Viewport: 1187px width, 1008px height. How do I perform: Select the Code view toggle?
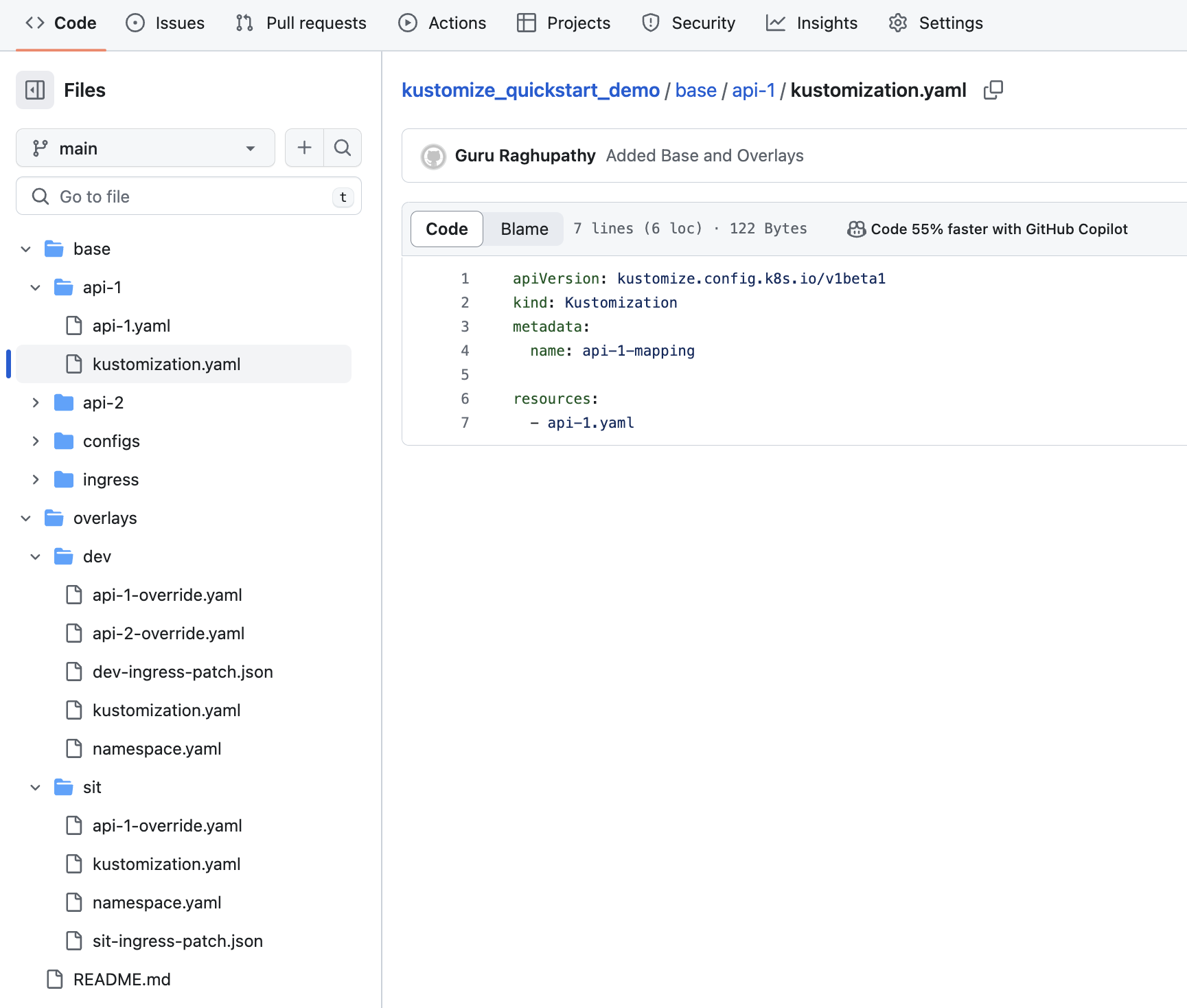click(x=447, y=229)
